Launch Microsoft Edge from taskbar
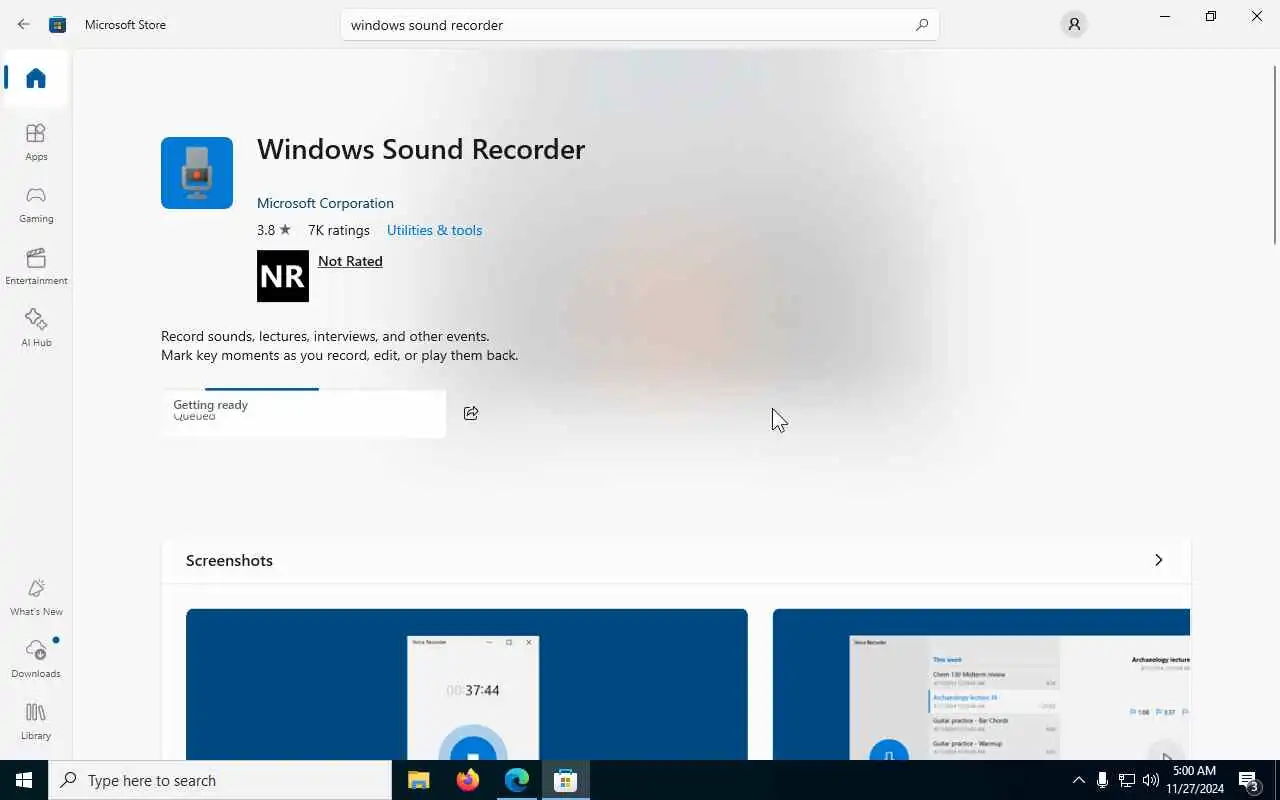This screenshot has height=800, width=1280. pyautogui.click(x=517, y=780)
